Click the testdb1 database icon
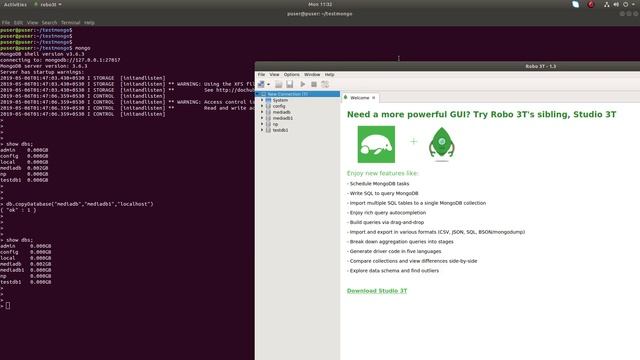 (x=268, y=130)
